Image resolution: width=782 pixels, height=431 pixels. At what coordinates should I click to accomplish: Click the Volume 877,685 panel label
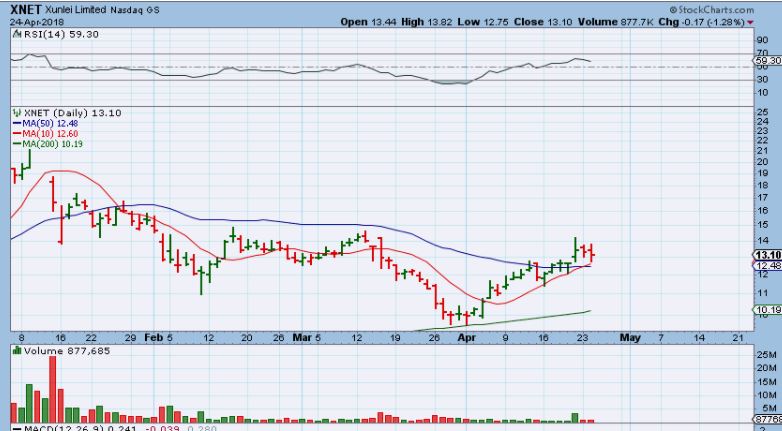click(67, 351)
